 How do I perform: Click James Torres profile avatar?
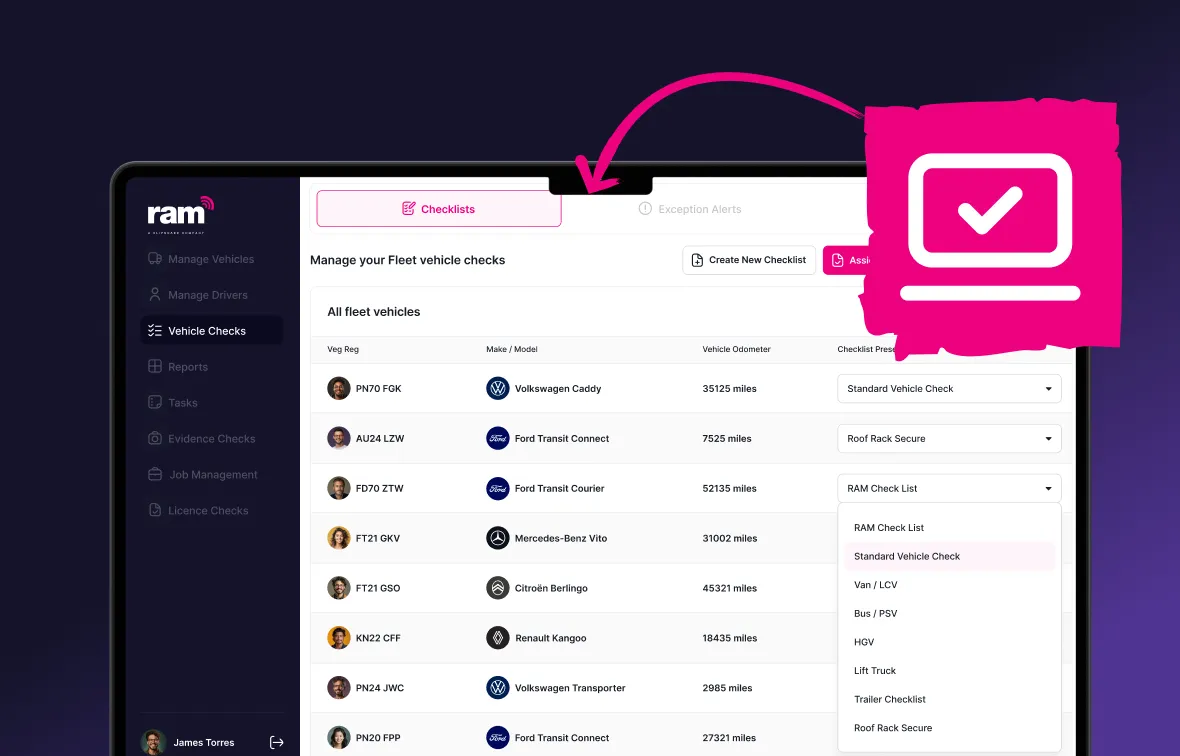(154, 742)
